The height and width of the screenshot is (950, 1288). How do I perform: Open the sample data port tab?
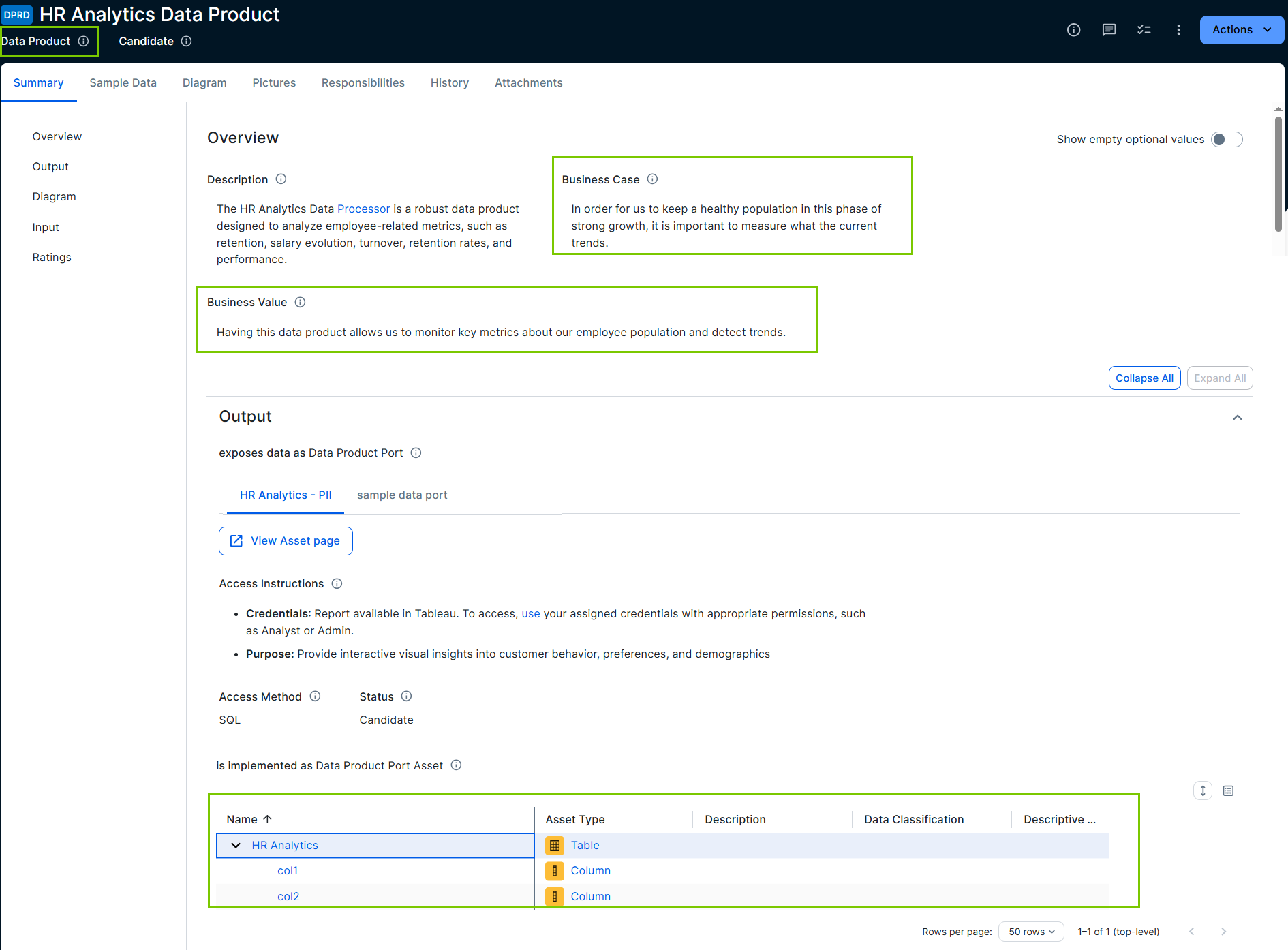[x=402, y=495]
